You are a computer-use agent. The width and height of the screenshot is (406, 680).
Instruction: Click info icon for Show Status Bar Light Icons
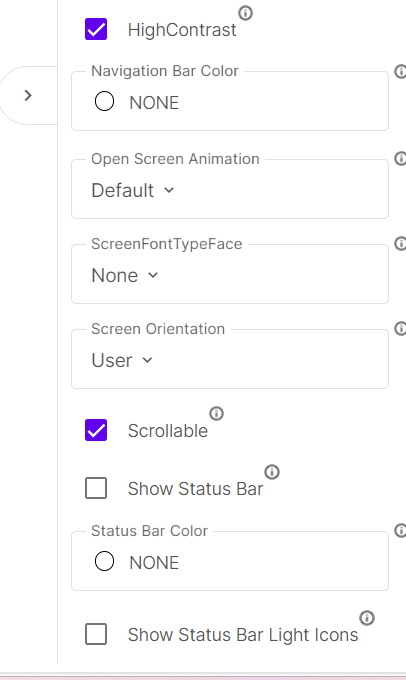367,618
